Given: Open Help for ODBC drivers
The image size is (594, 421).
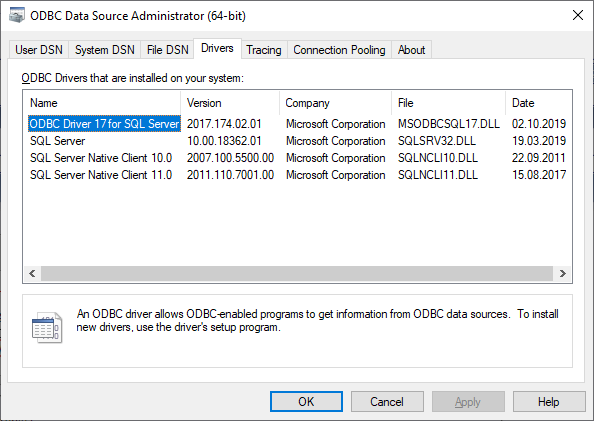Looking at the screenshot, I should point(549,402).
